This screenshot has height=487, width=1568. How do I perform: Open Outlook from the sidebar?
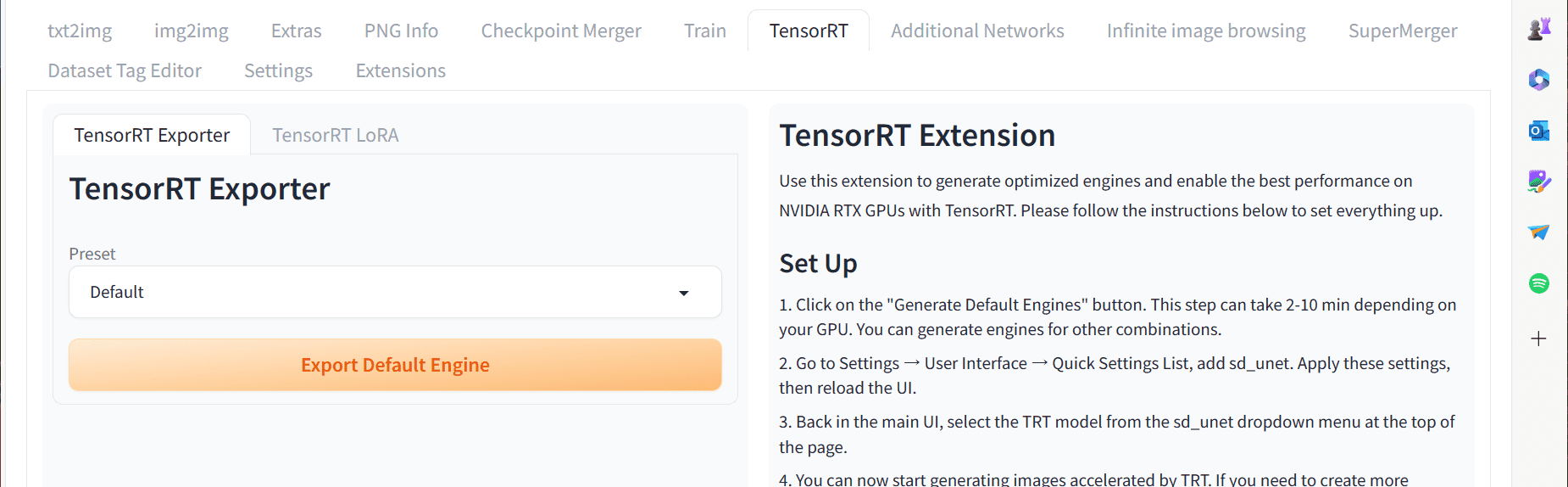1539,131
